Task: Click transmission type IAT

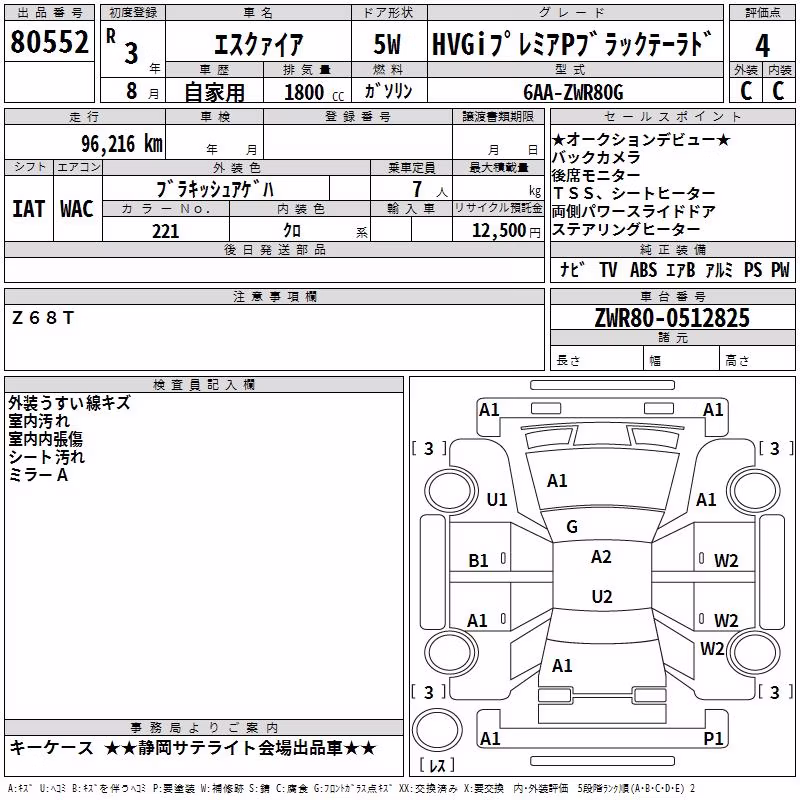Action: coord(29,209)
